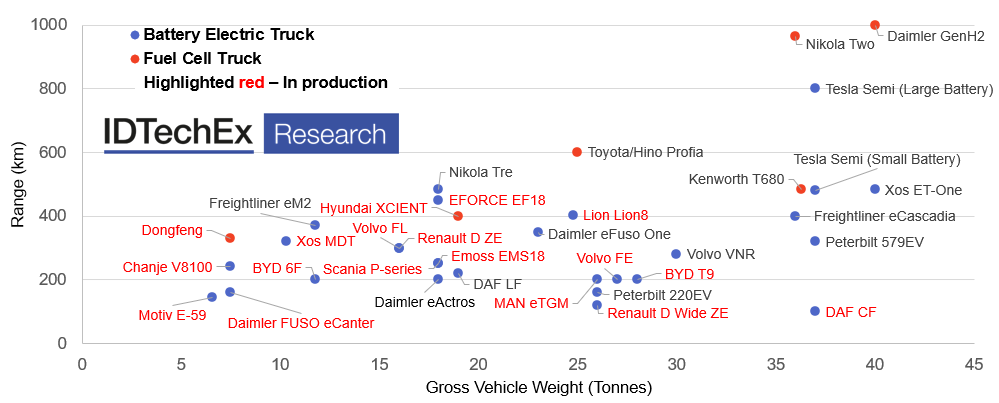Click the IDTechEx logo text
This screenshot has height=403, width=999.
point(179,134)
